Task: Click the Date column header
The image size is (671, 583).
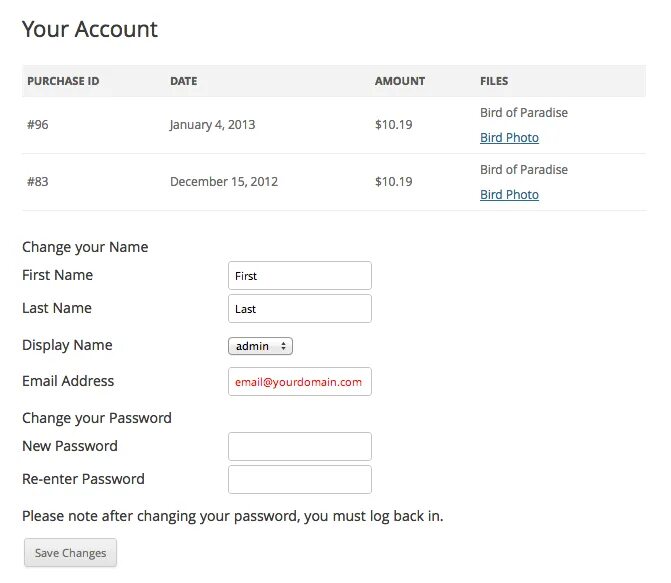Action: click(x=183, y=81)
